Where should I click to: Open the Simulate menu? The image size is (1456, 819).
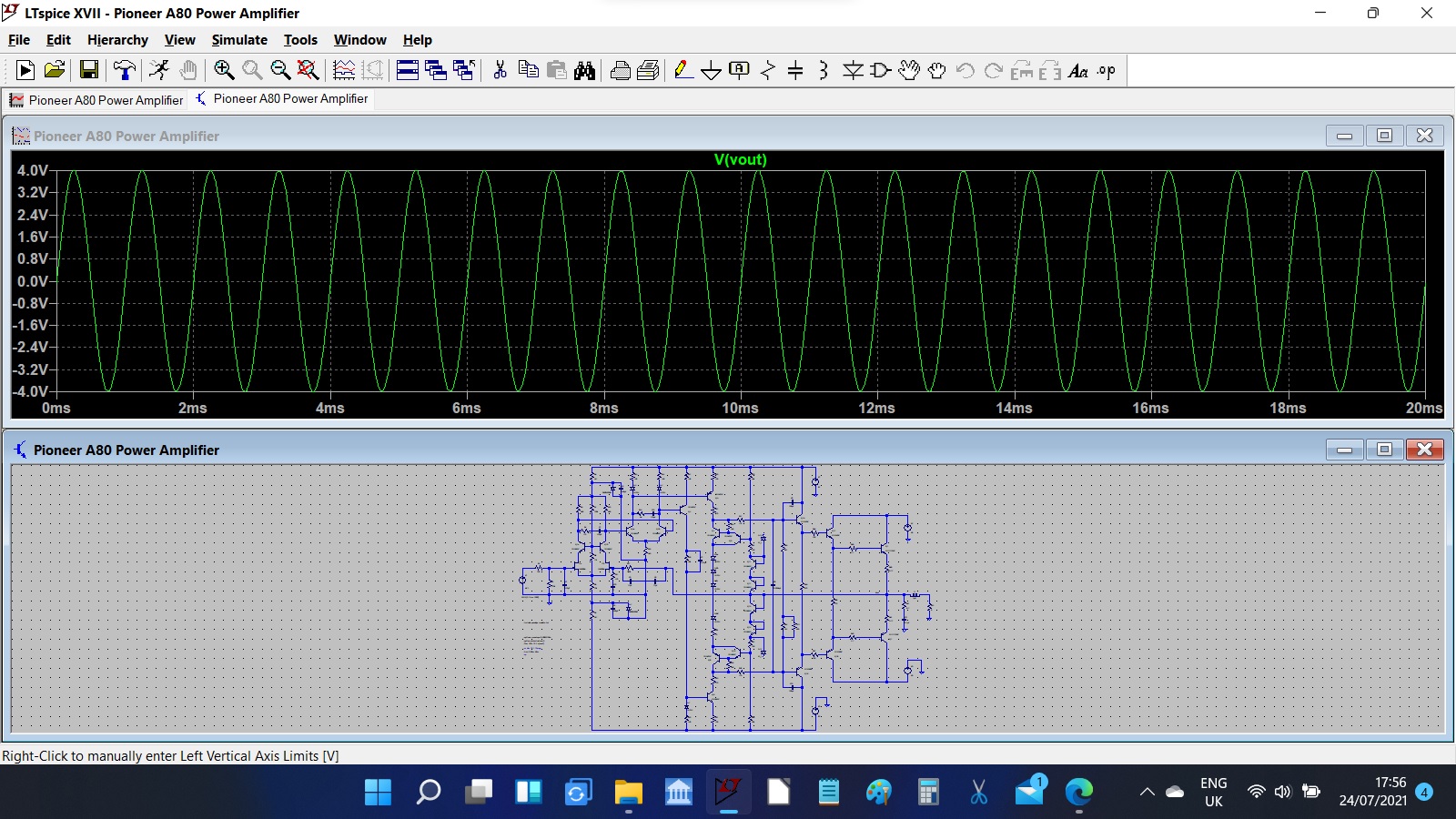[239, 40]
